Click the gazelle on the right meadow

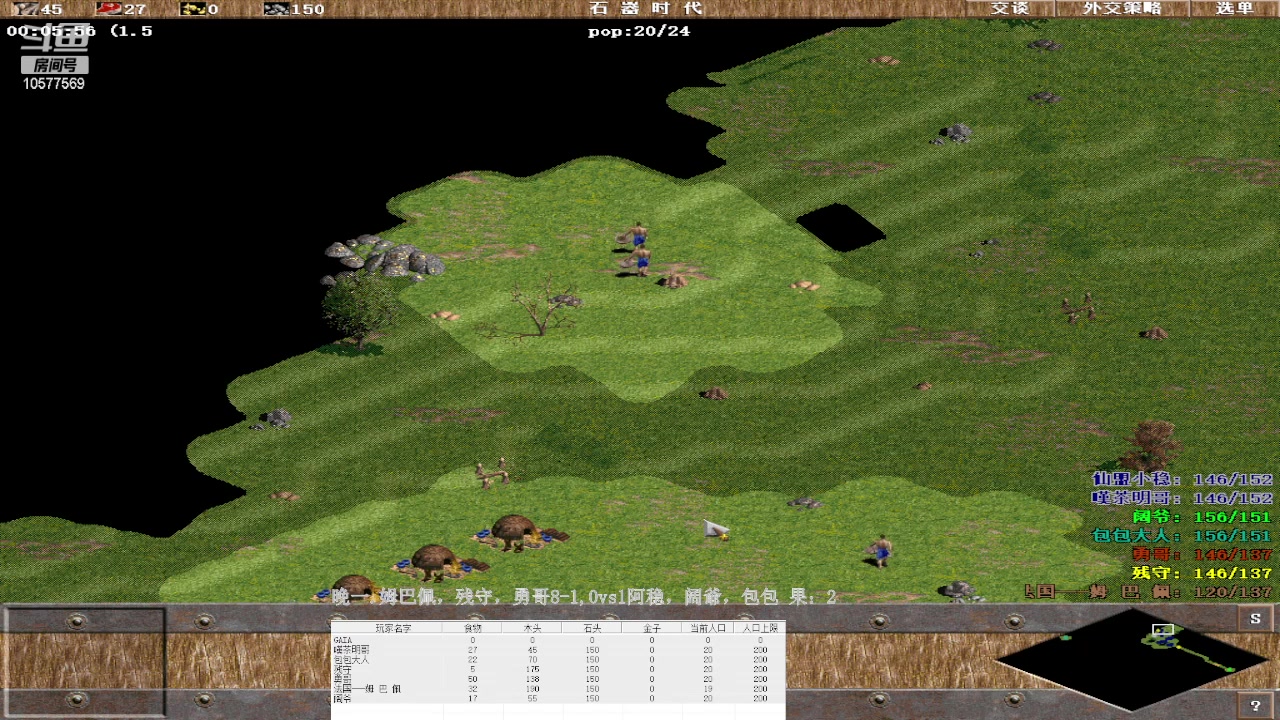tap(1079, 308)
